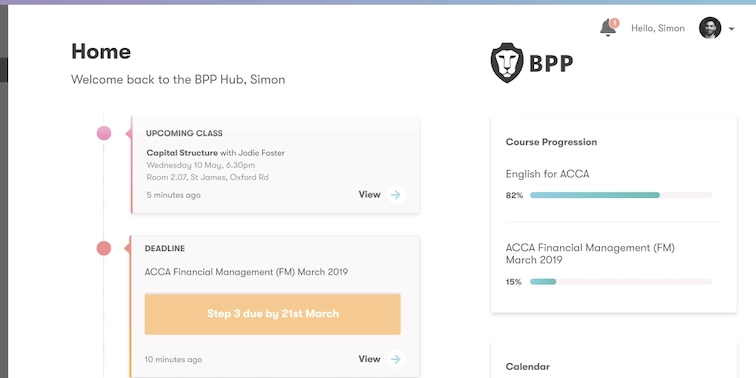Expand the user account dropdown arrow
The image size is (756, 378).
(x=731, y=29)
